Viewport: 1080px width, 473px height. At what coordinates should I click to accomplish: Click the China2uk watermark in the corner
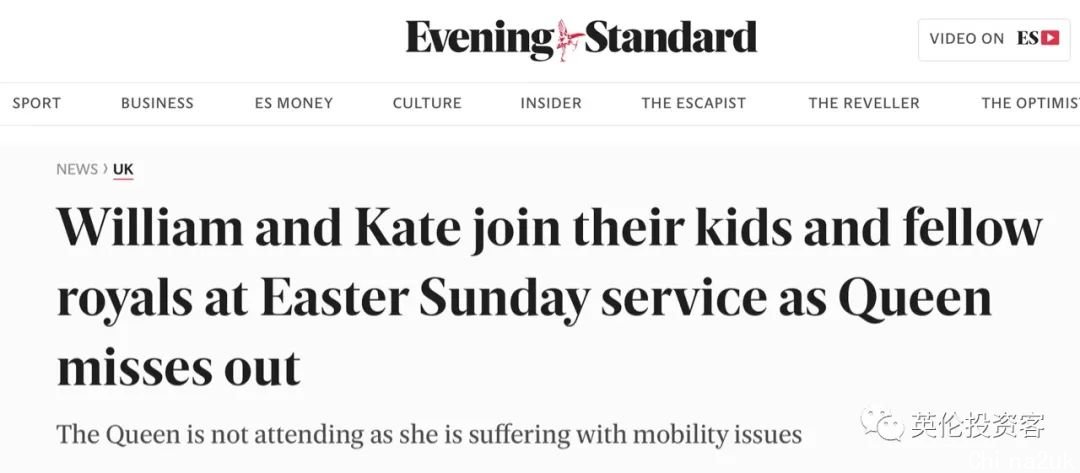coord(1024,461)
